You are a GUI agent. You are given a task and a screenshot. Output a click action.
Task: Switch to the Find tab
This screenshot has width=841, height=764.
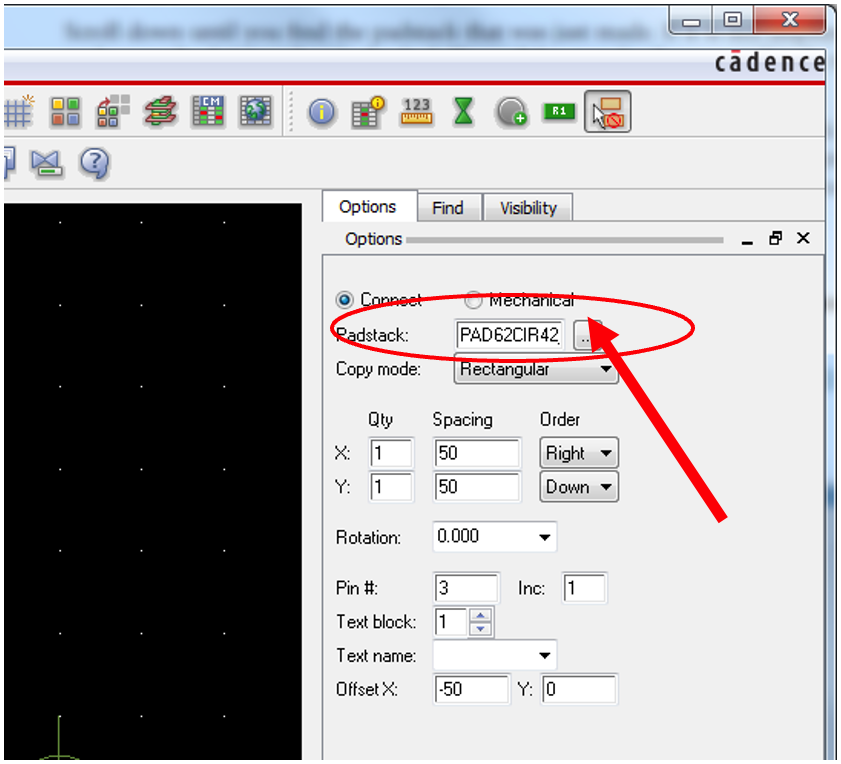pos(447,208)
